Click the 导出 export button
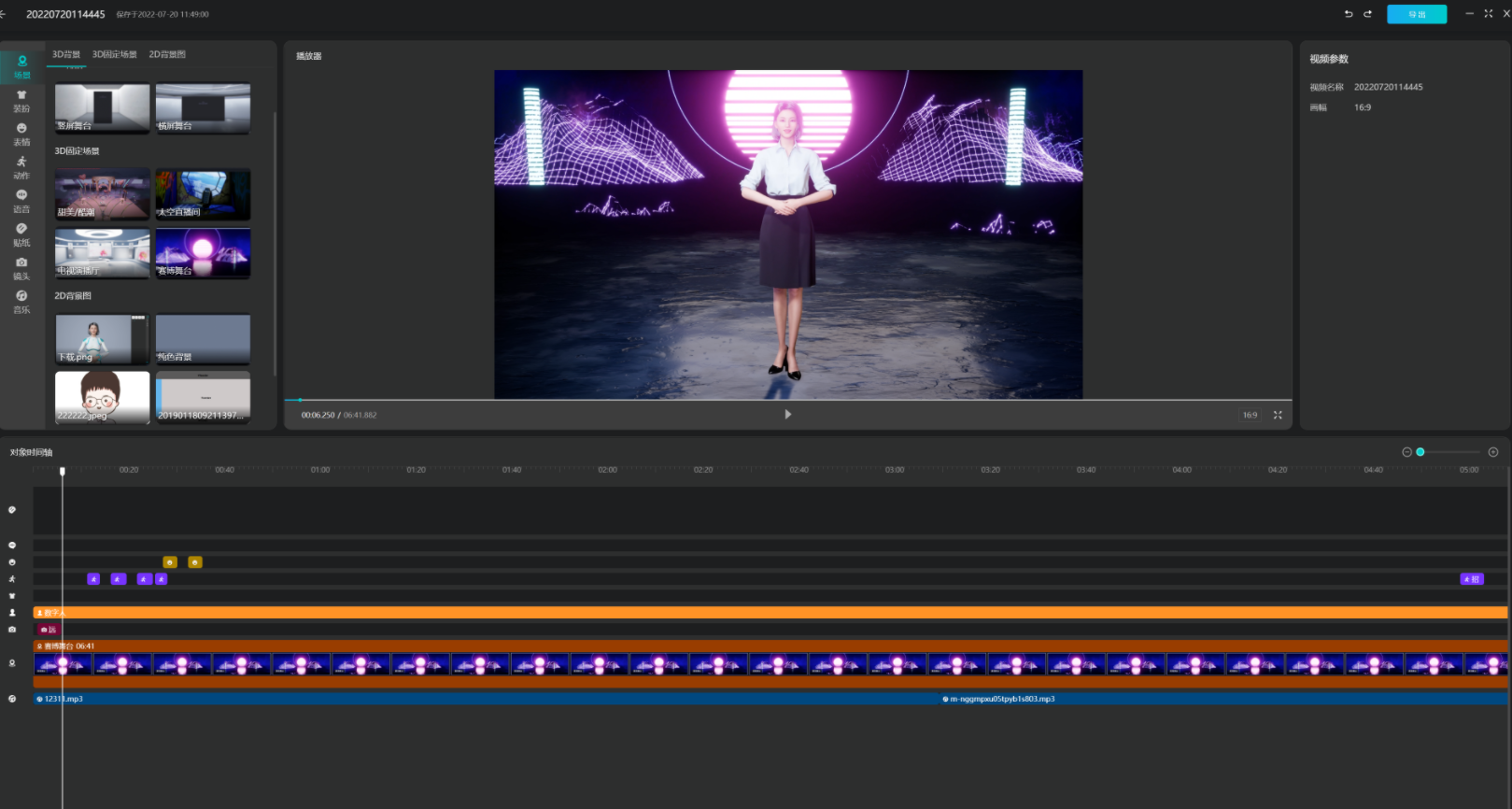The image size is (1512, 809). click(1416, 14)
